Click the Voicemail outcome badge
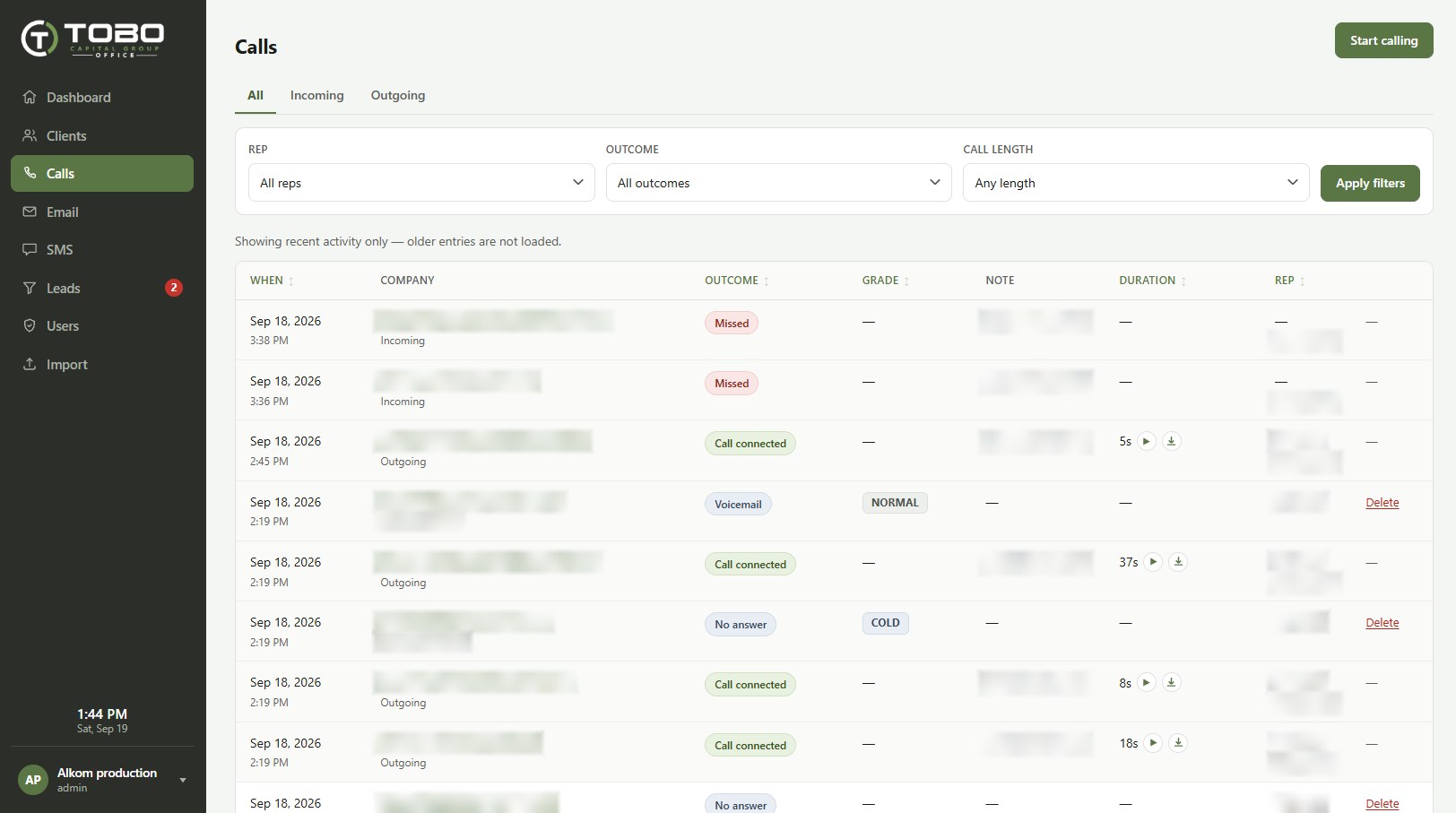 click(x=738, y=504)
